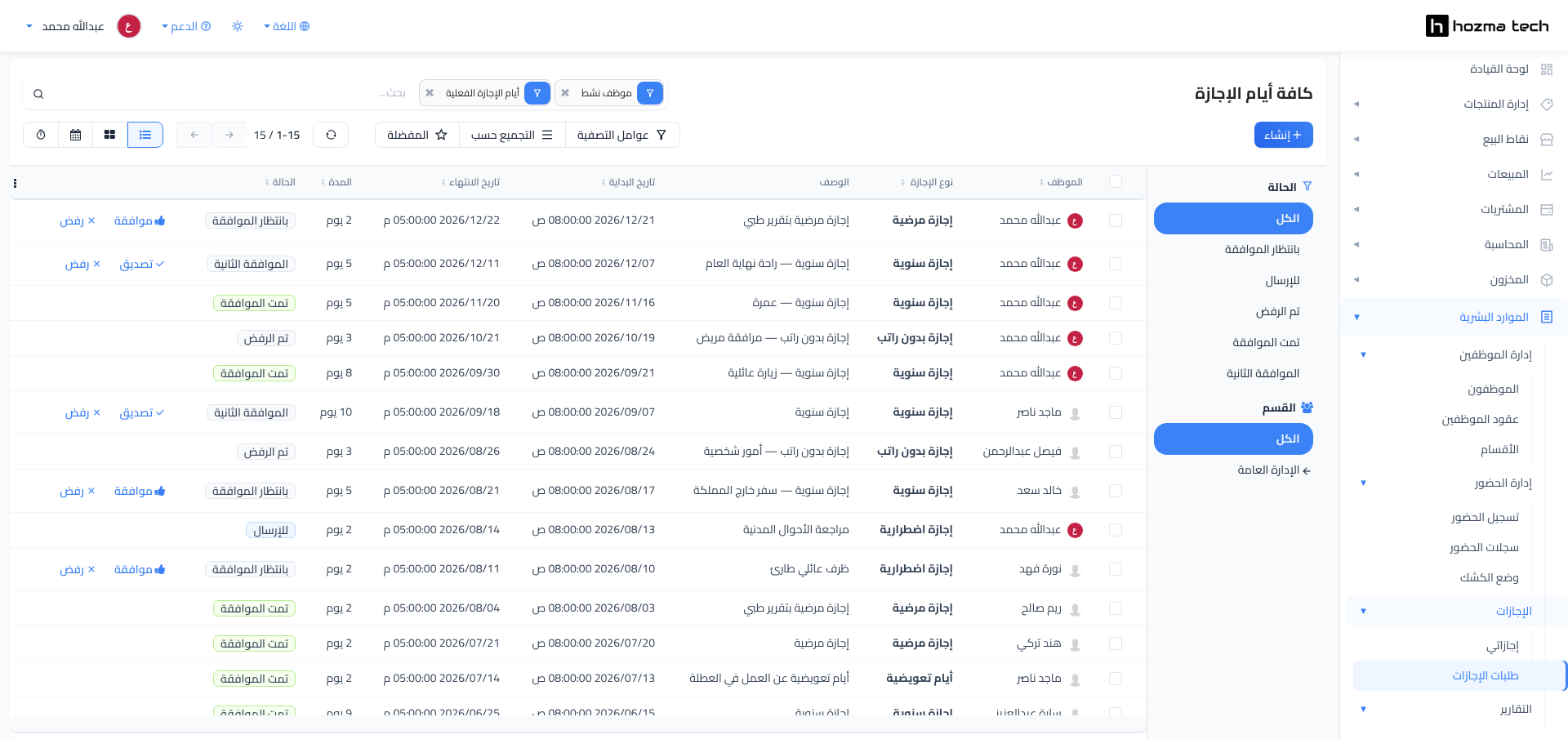Sort by تاريخ البداية column header
The height and width of the screenshot is (739, 1568).
click(x=628, y=181)
